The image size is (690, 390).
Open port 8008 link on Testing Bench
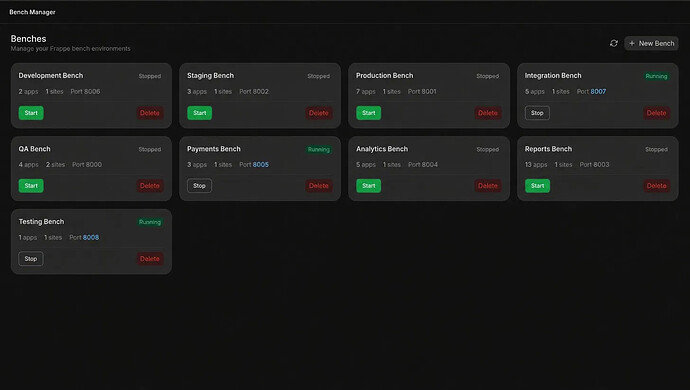91,238
